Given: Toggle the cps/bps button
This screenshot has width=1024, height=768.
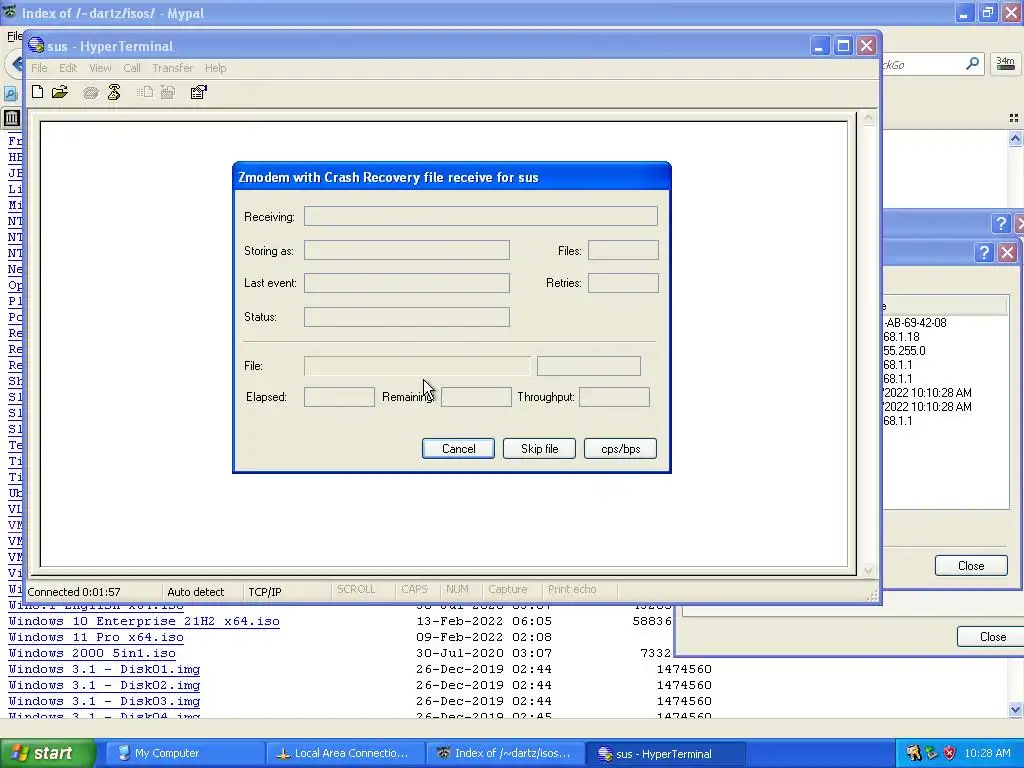Looking at the screenshot, I should coord(620,449).
